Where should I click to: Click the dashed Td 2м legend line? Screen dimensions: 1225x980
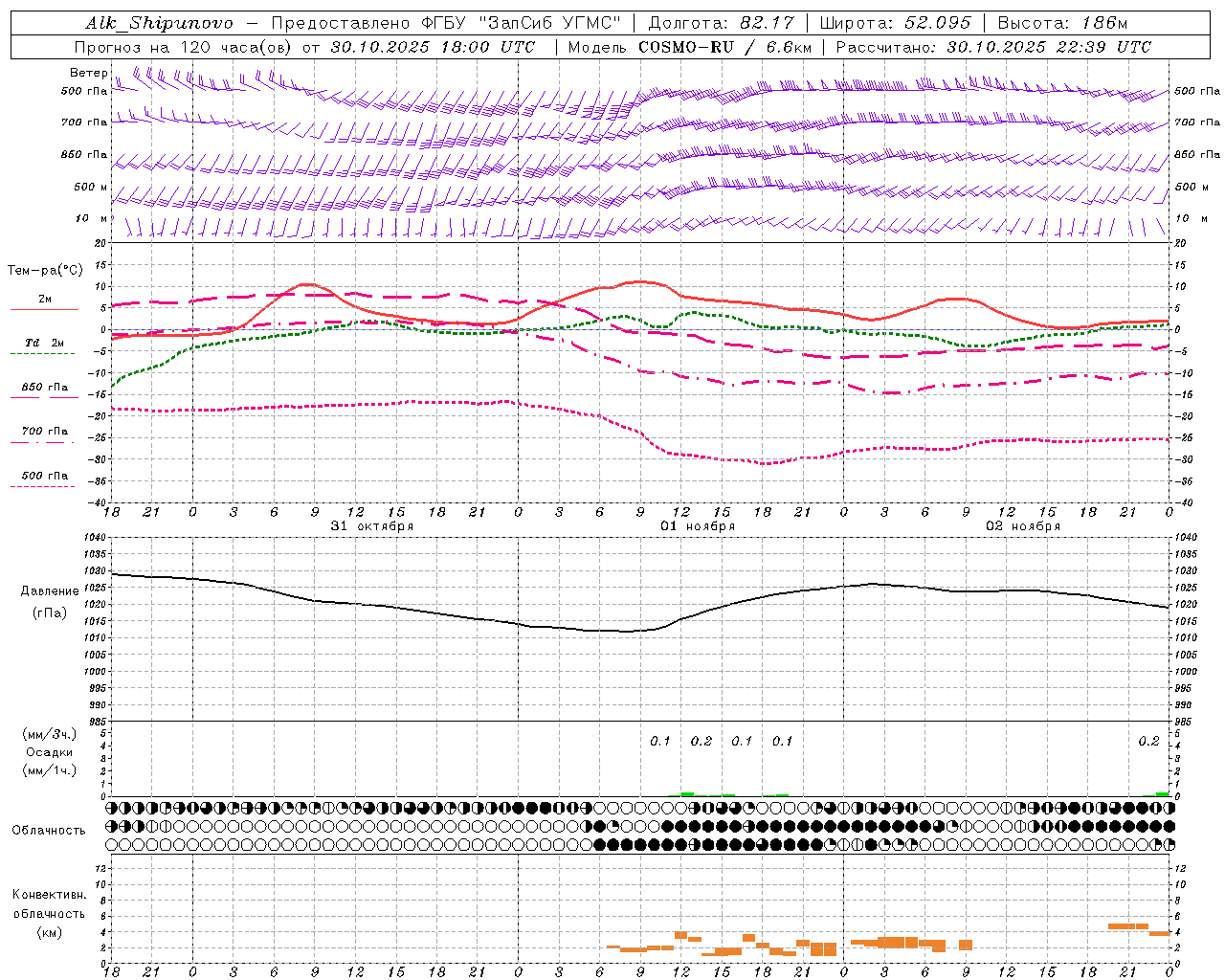pos(43,353)
